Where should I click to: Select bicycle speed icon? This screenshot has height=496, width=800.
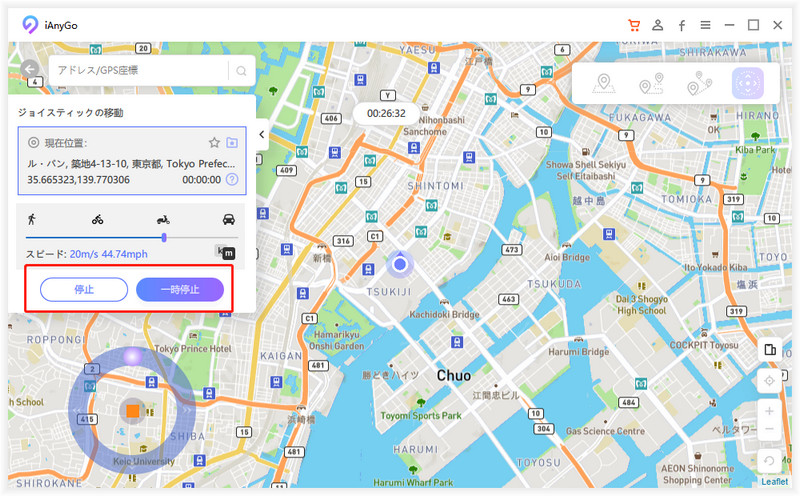(x=97, y=219)
